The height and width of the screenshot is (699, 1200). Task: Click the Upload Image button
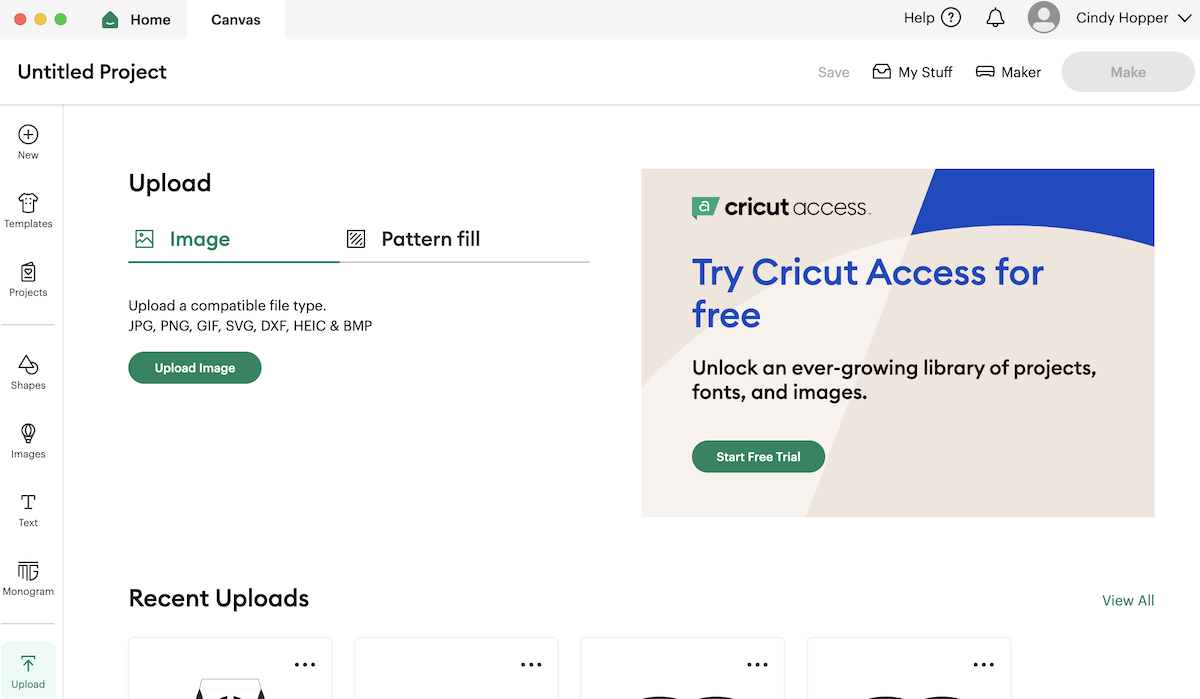(195, 368)
